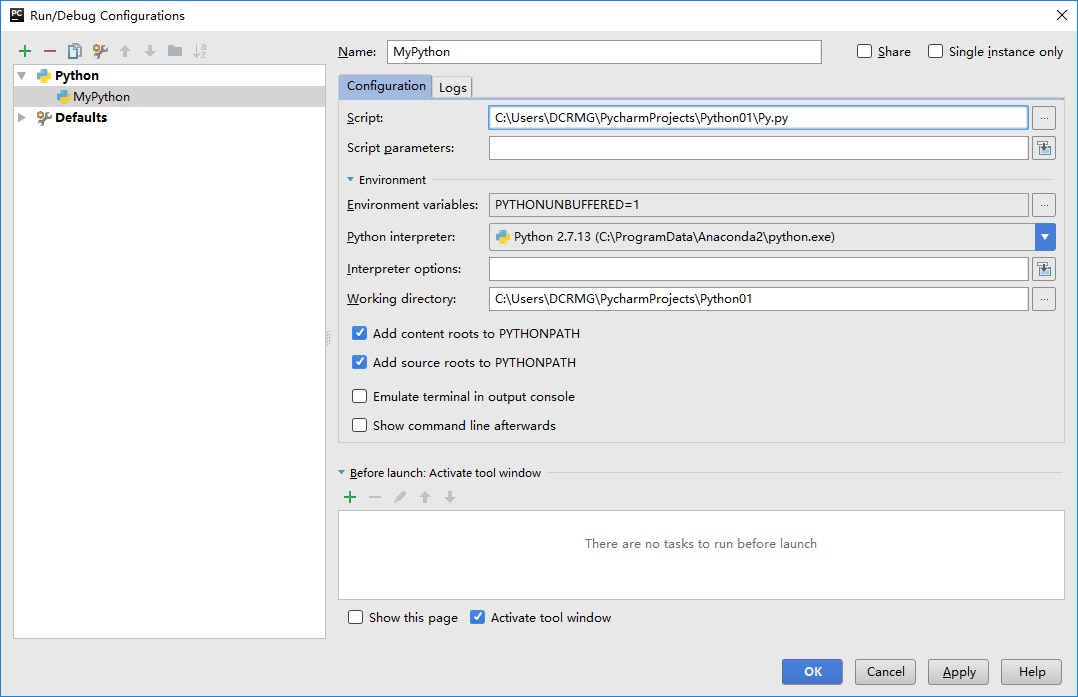Image resolution: width=1078 pixels, height=697 pixels.
Task: Click into the Script parameters field
Action: coord(758,148)
